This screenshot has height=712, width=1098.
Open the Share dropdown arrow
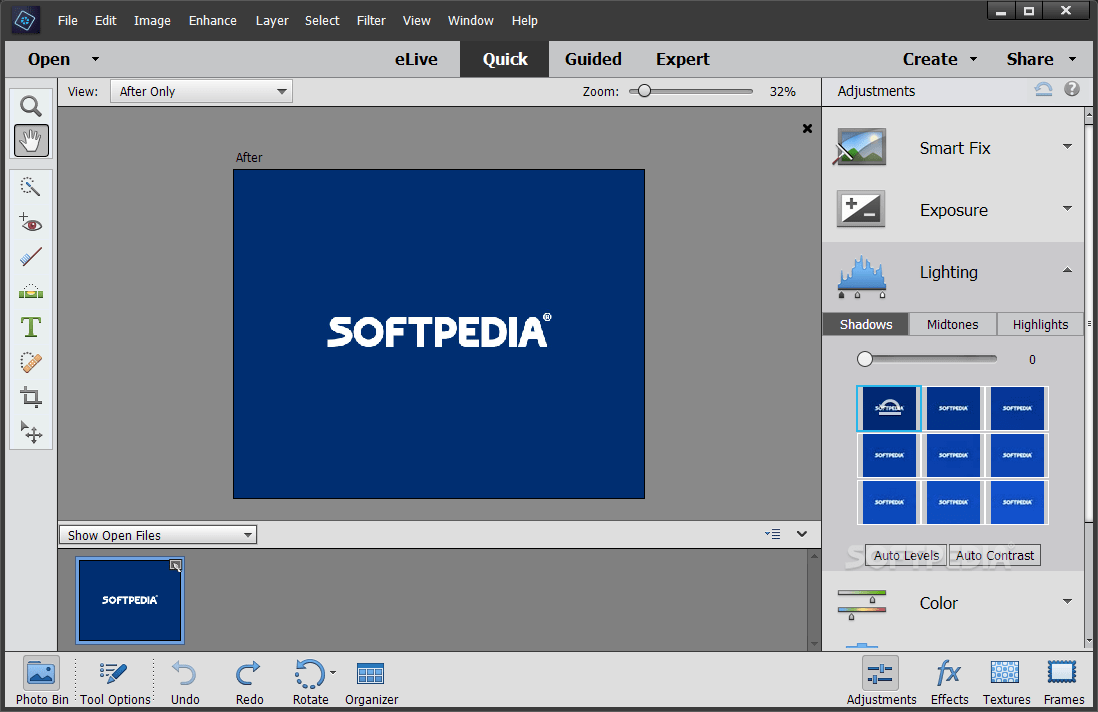coord(1072,60)
